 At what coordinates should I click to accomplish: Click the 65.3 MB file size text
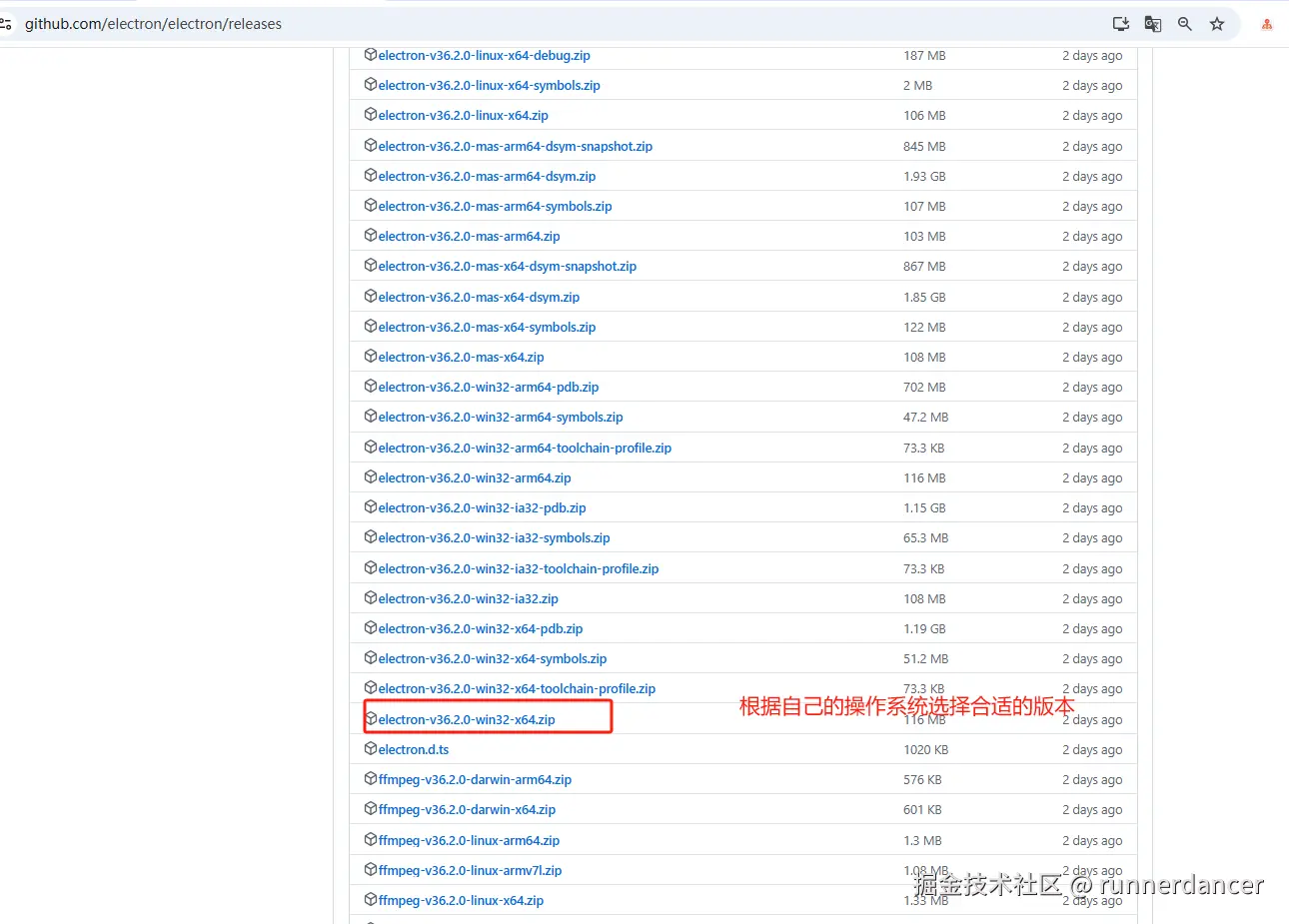tap(926, 538)
